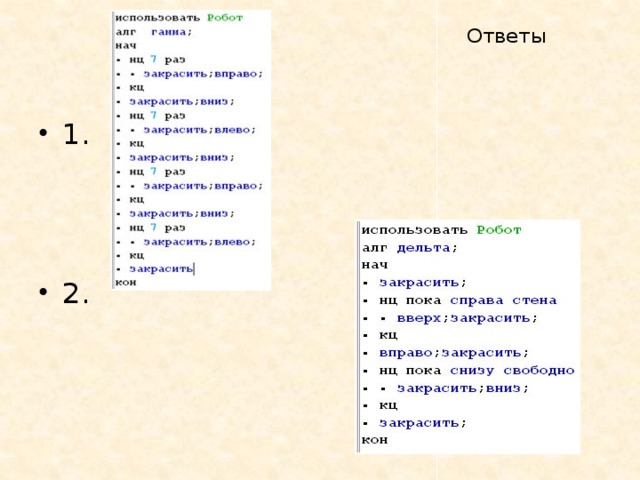Click the line "алг гамма;"
The image size is (640, 480).
[x=153, y=32]
